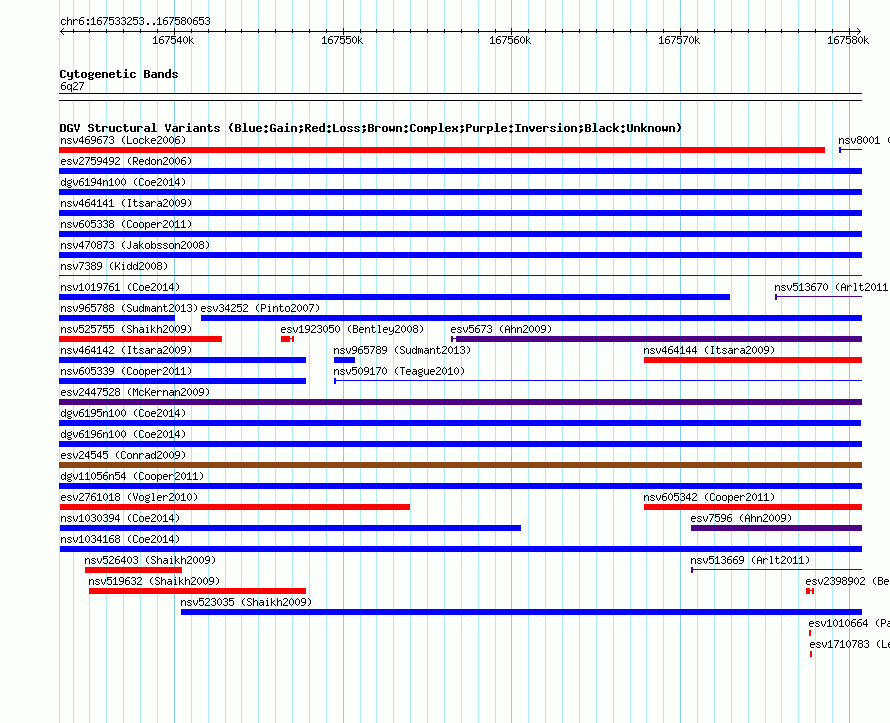Click nsv513670 (Arlt2011) variant label
This screenshot has height=723, width=890.
tap(832, 287)
